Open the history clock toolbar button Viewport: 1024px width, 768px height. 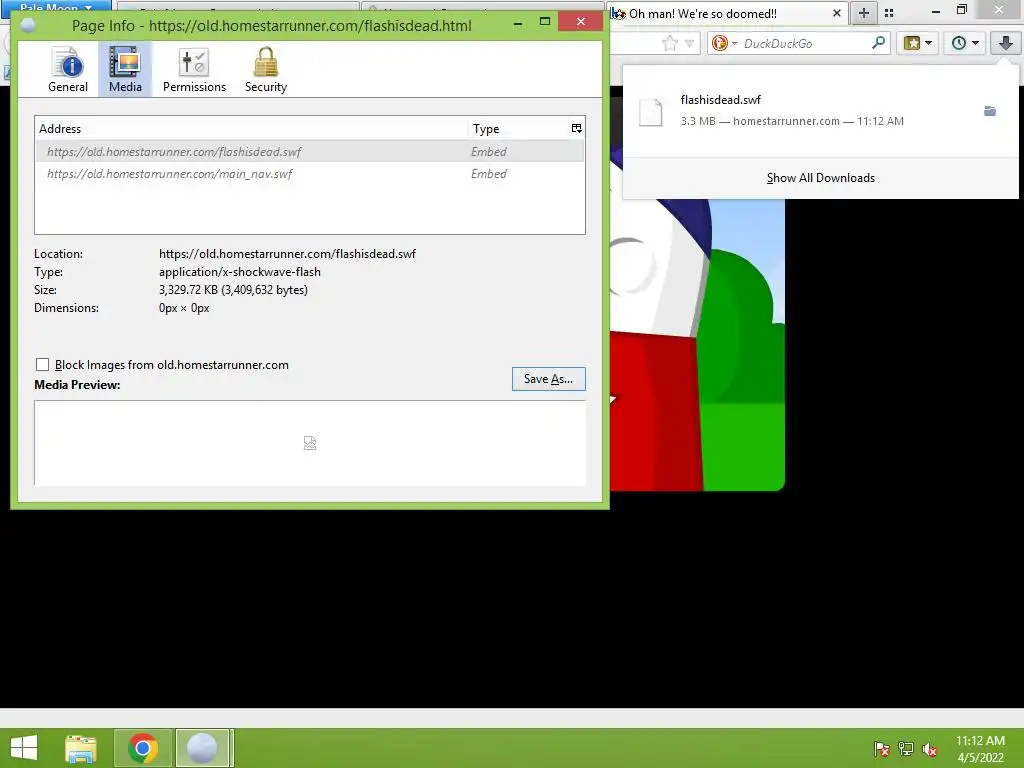(x=965, y=43)
